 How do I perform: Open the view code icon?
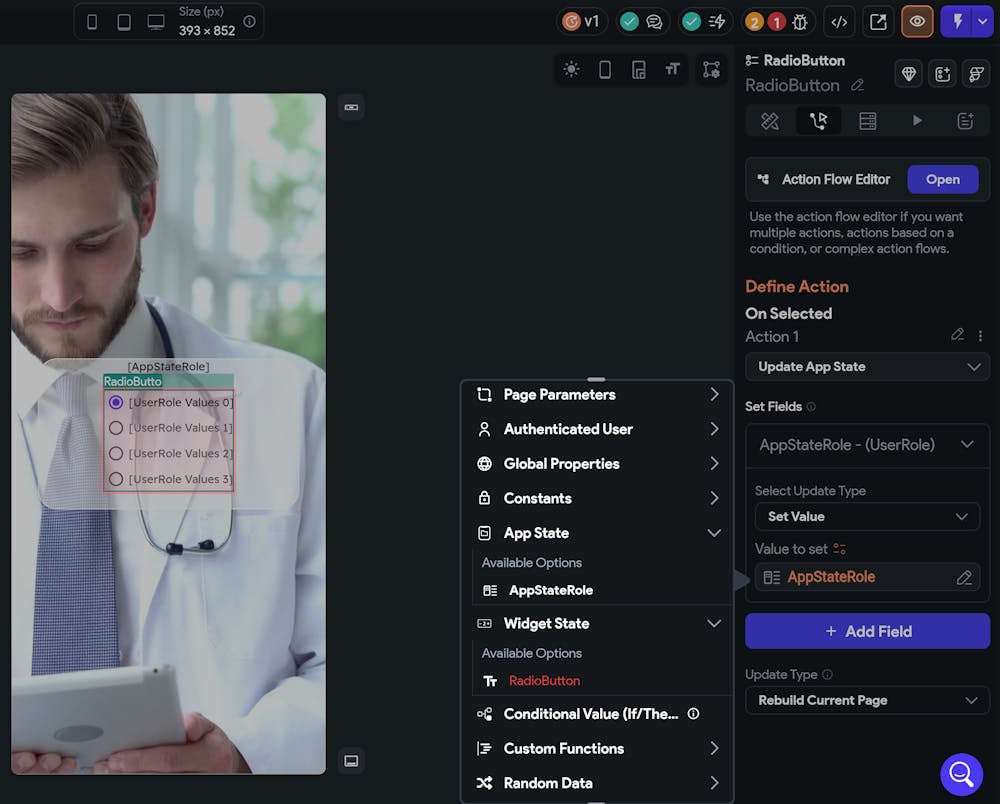click(x=839, y=22)
